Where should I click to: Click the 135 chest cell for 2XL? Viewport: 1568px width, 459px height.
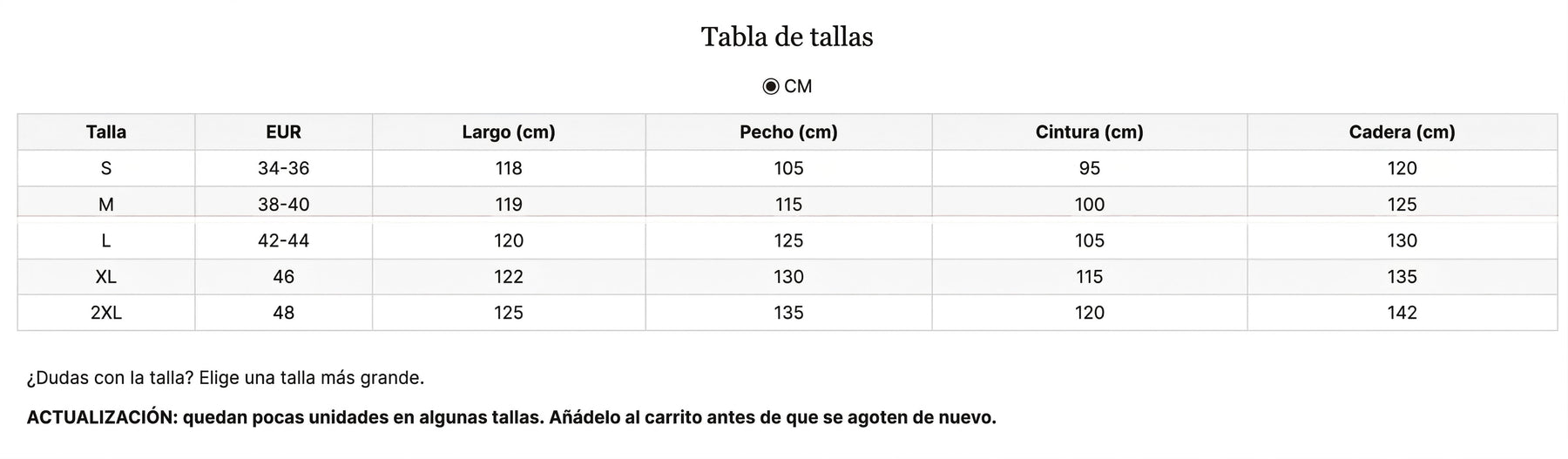coord(788,313)
